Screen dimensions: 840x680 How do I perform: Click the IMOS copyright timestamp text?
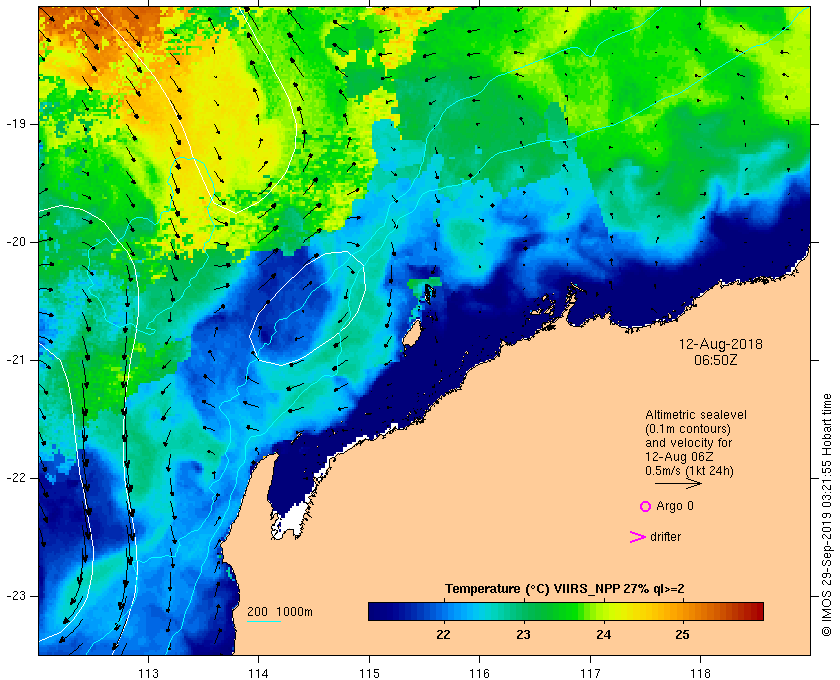pyautogui.click(x=827, y=515)
